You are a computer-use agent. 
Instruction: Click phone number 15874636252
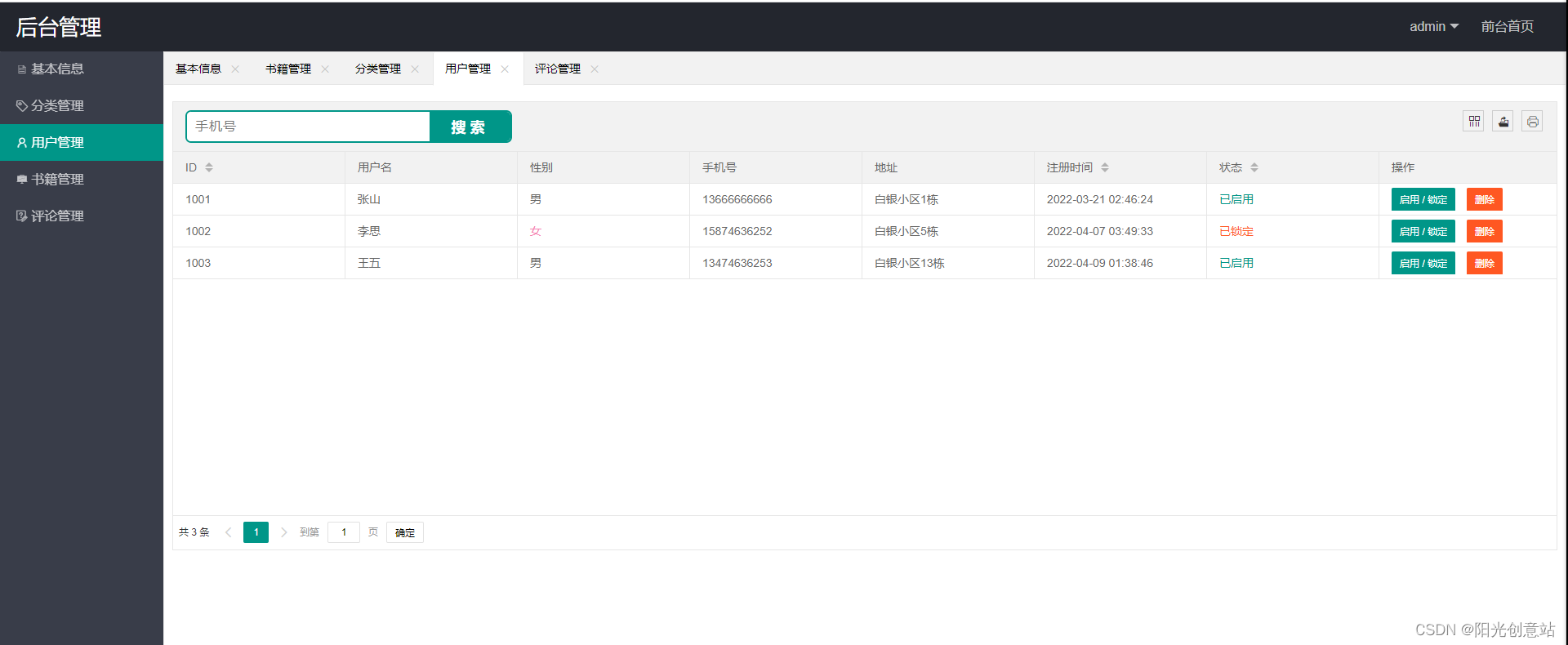737,231
